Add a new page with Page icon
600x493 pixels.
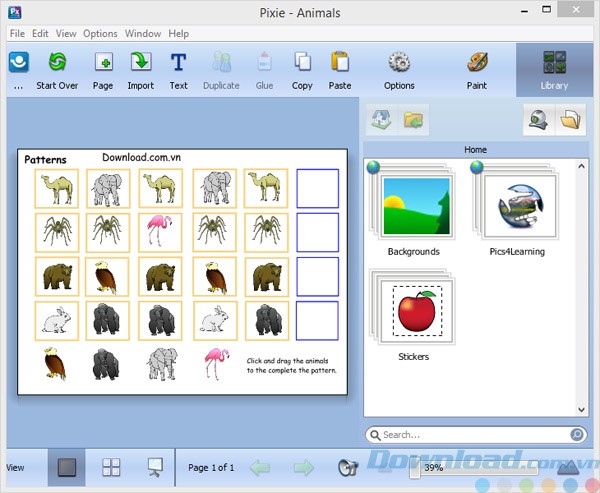tap(103, 68)
